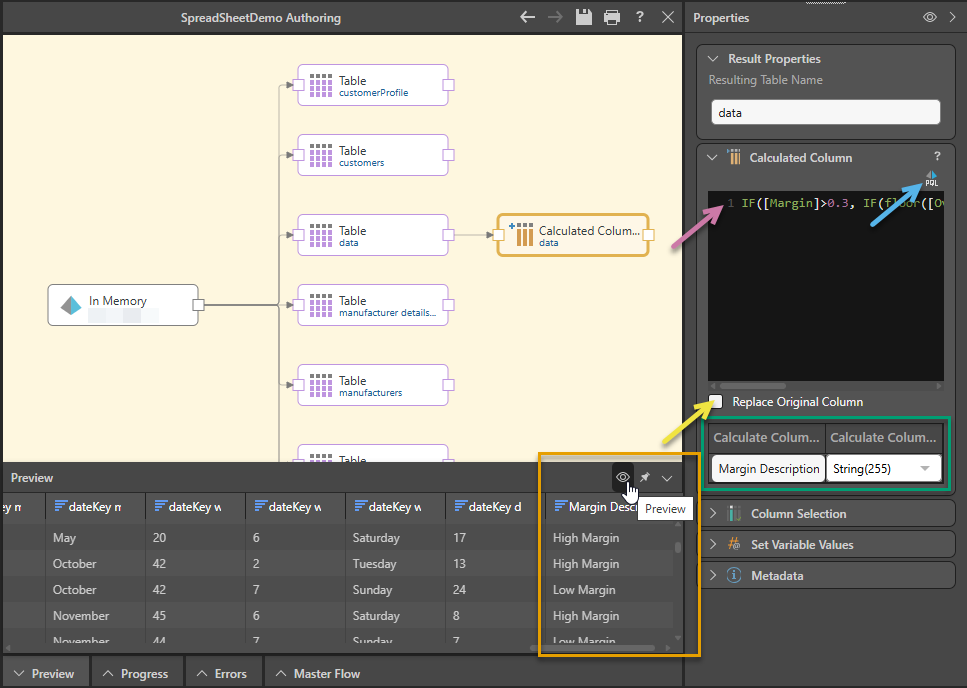This screenshot has height=688, width=967.
Task: Open the String(255) data type dropdown
Action: coord(884,468)
